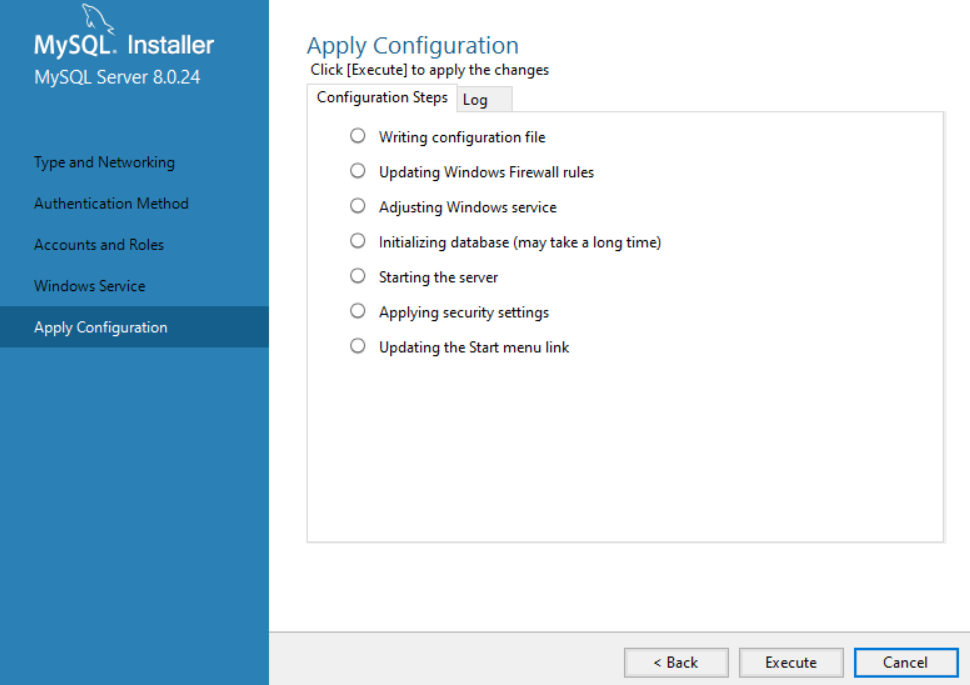Select the Updating the Start menu link indicator
Viewport: 970px width, 685px height.
358,346
